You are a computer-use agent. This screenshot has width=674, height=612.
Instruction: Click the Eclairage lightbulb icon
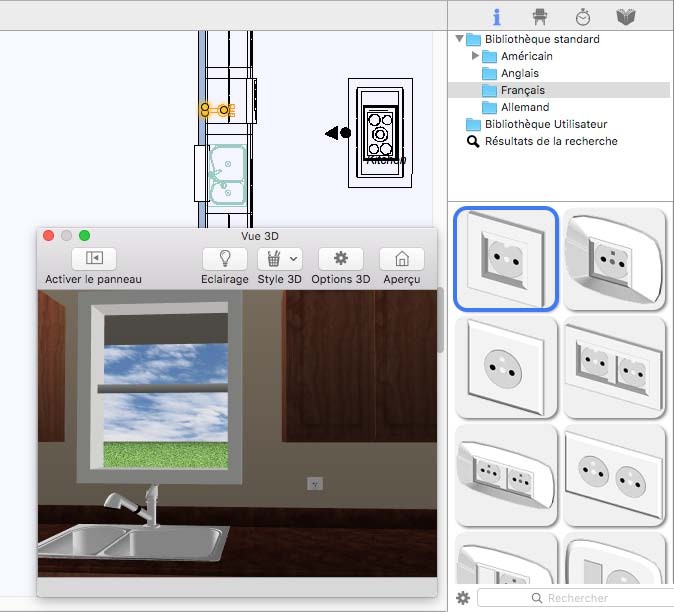pos(224,258)
